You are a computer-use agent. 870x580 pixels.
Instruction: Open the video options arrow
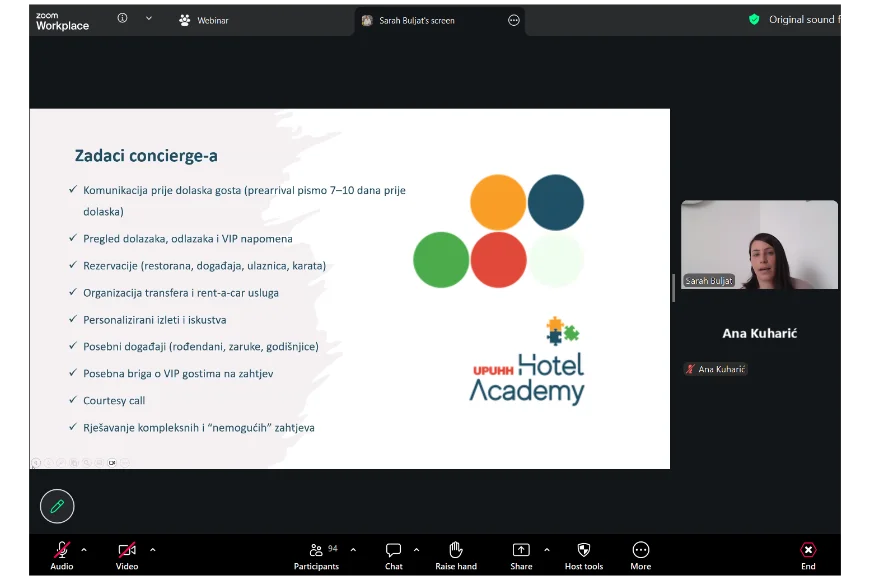point(152,550)
